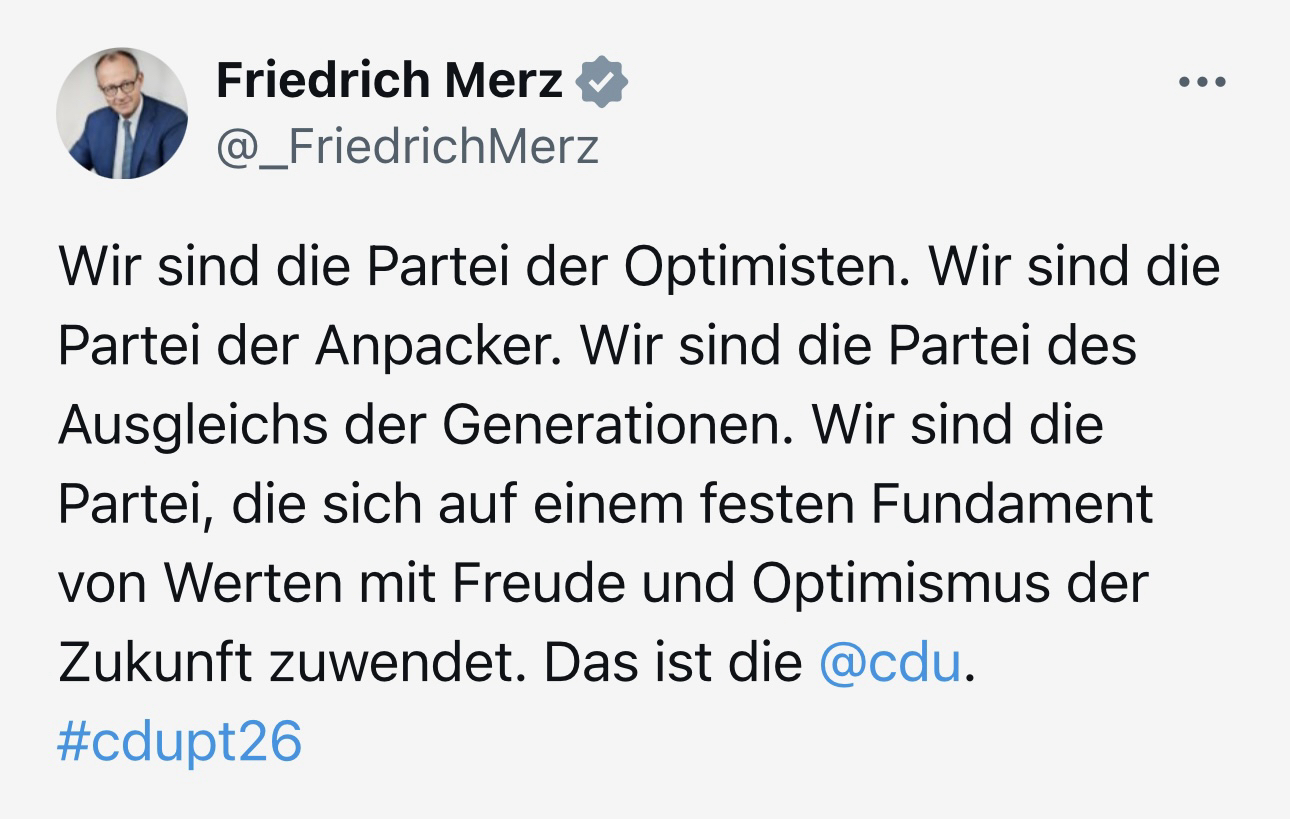Click the word "Partei," followed by a comma

point(135,504)
